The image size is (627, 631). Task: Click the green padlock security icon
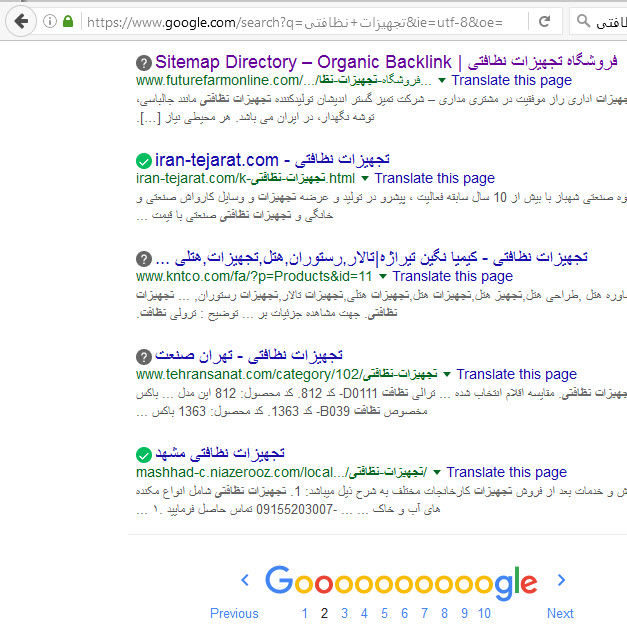point(67,21)
